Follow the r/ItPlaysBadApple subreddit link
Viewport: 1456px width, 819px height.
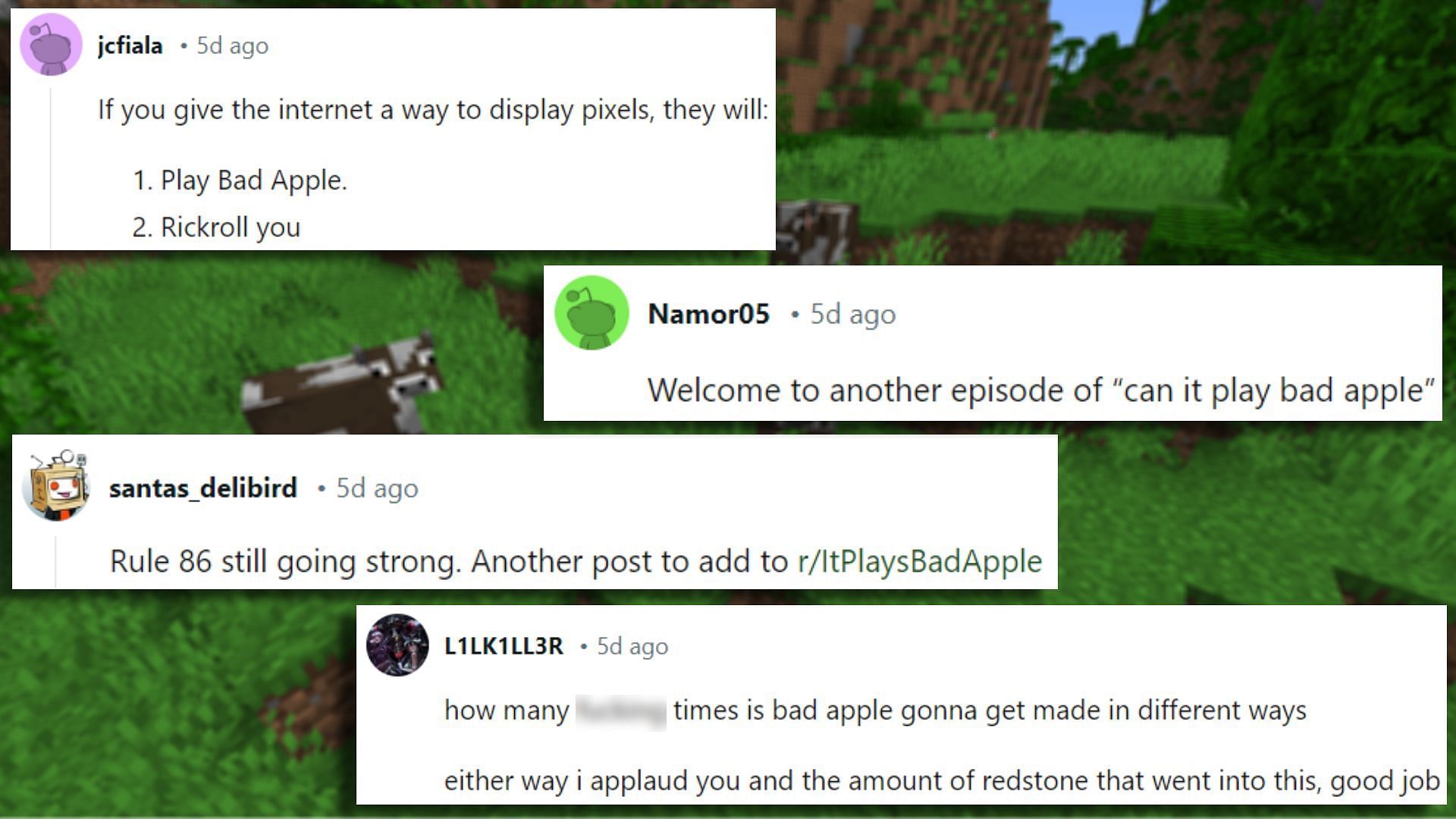pyautogui.click(x=920, y=561)
